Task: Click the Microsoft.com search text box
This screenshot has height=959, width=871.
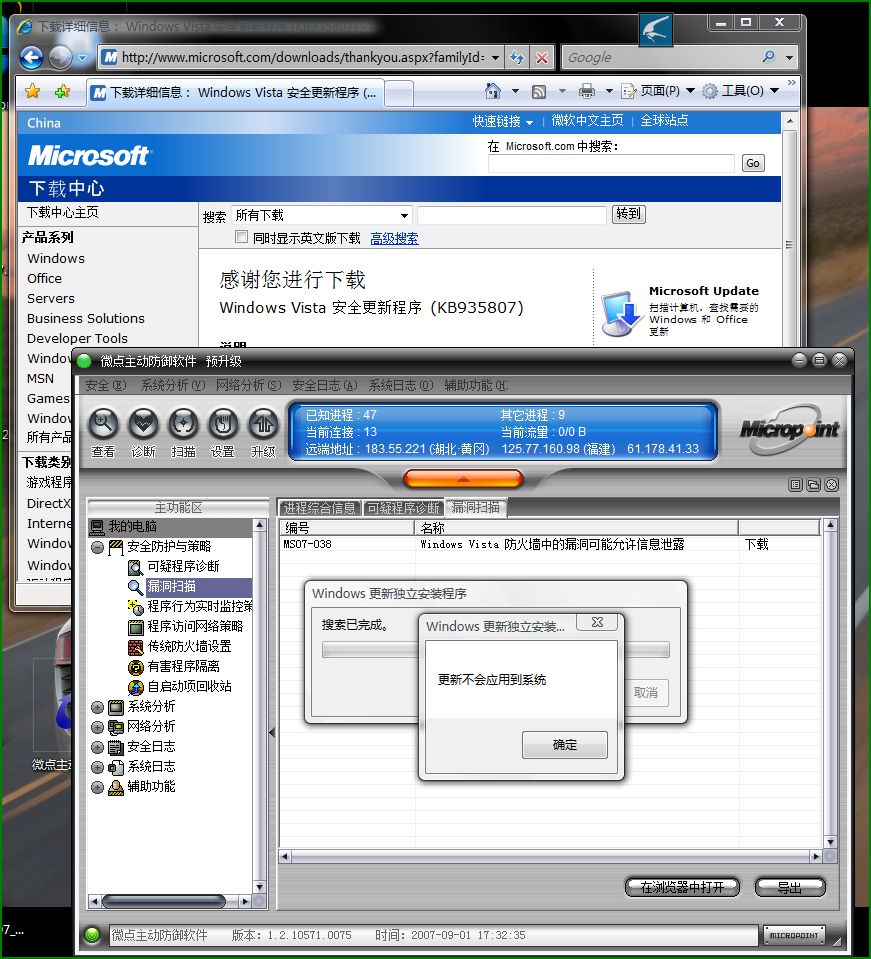Action: pyautogui.click(x=611, y=163)
